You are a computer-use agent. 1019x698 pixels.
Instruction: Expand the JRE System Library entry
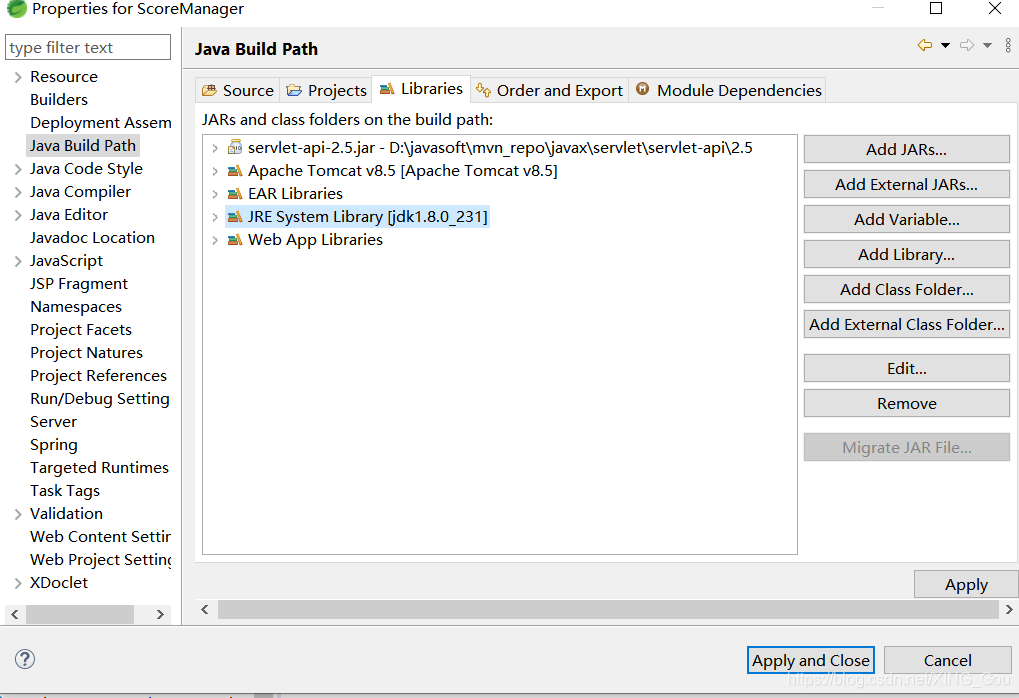(x=214, y=217)
